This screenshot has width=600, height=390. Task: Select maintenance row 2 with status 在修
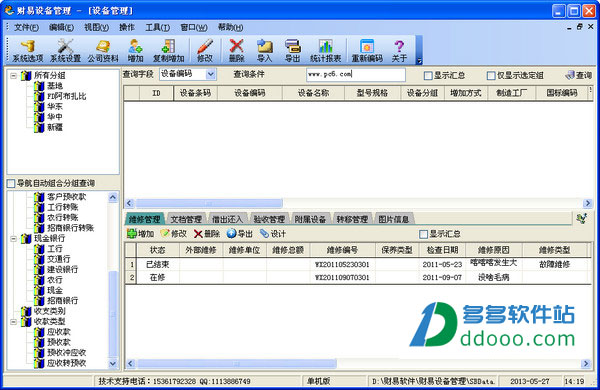[358, 277]
